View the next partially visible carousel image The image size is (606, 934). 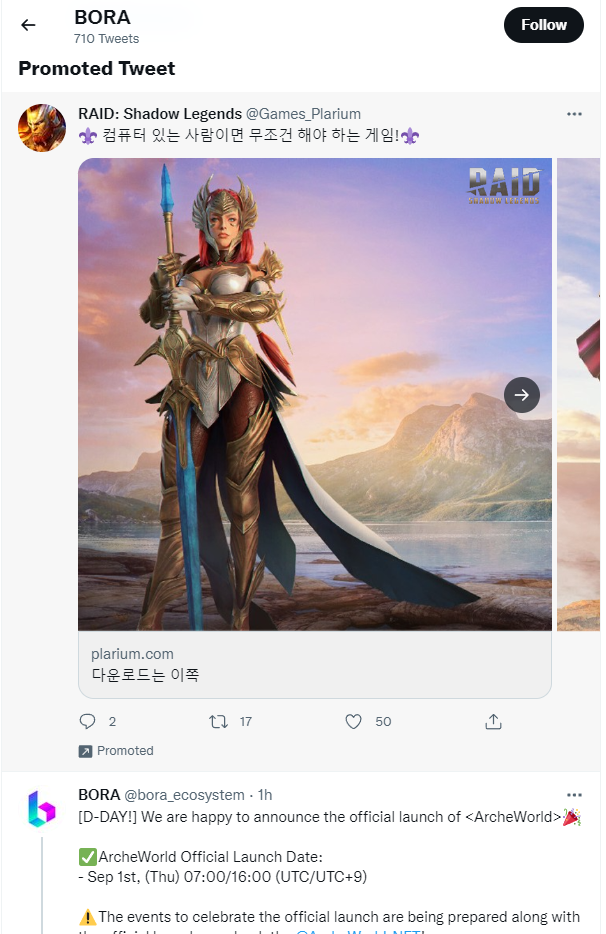578,394
